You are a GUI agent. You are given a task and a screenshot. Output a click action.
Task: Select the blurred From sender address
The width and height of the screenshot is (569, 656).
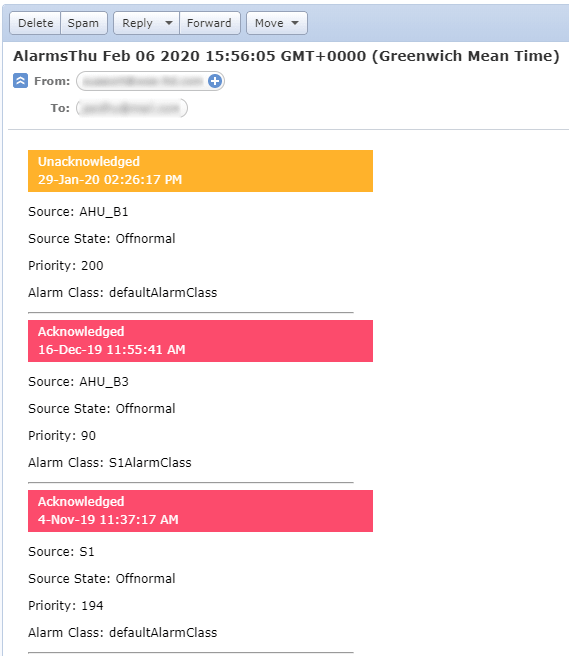point(143,81)
